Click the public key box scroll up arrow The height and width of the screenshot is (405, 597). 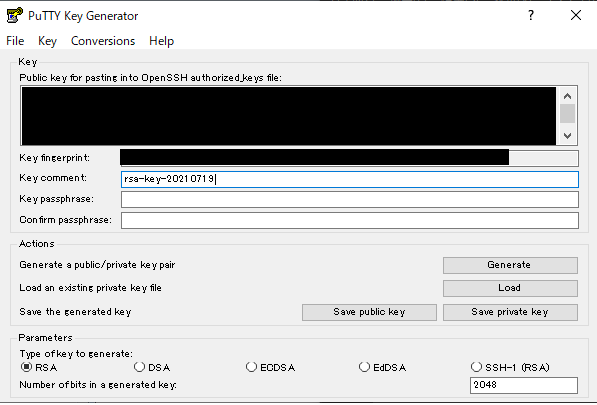[567, 96]
